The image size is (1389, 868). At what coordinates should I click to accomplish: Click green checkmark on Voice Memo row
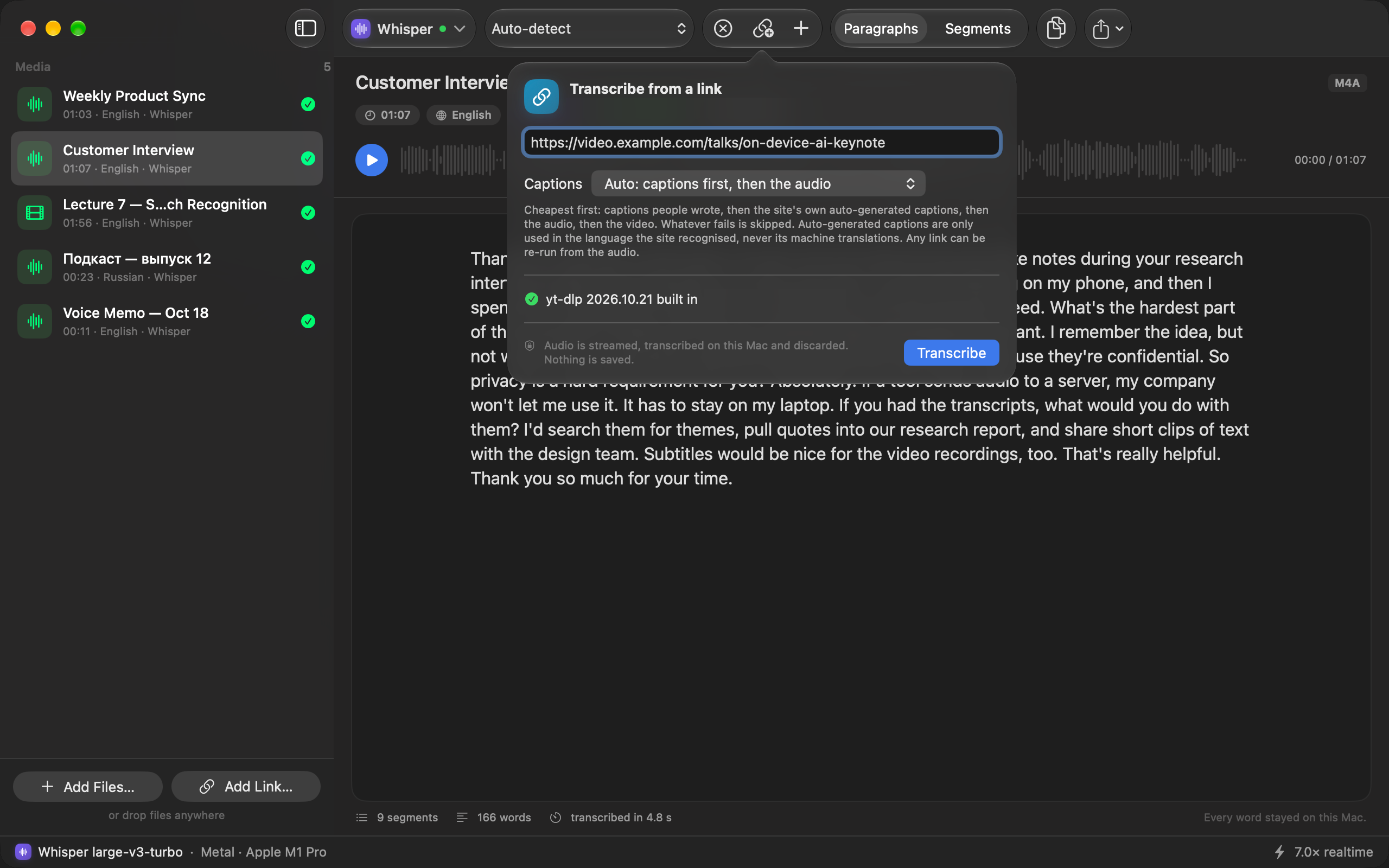(x=308, y=321)
